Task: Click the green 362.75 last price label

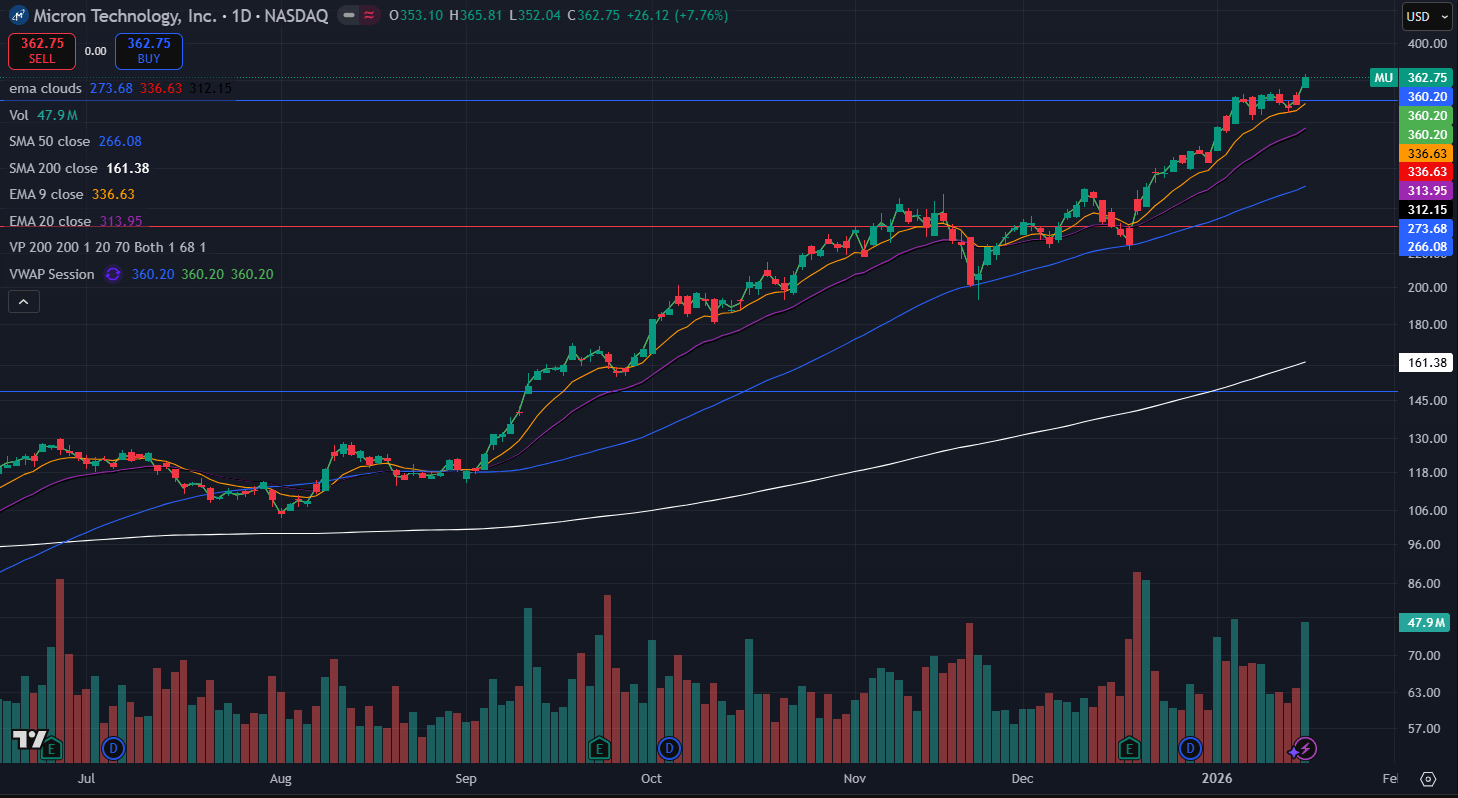Action: (1427, 77)
